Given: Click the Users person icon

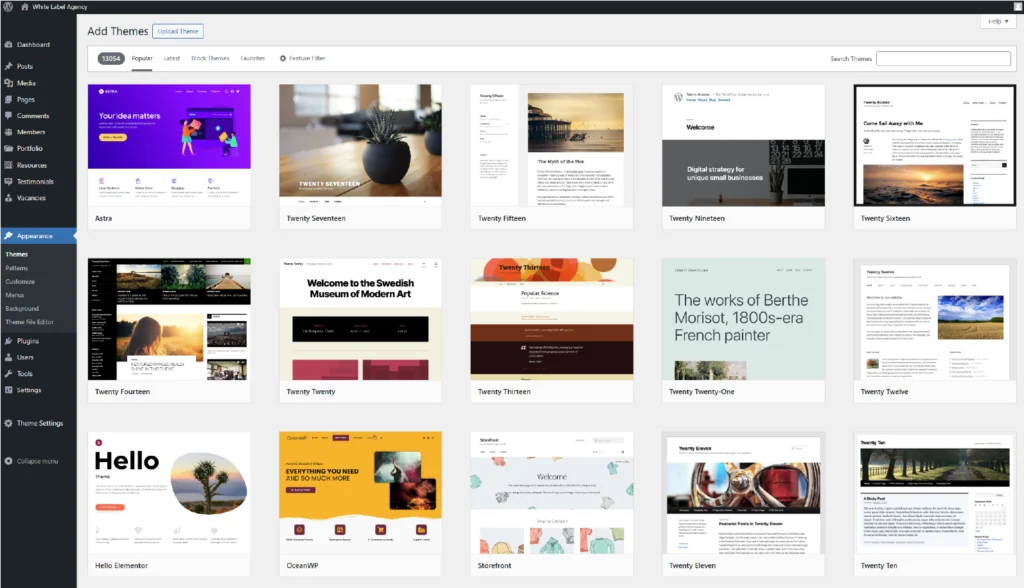Looking at the screenshot, I should [8, 357].
